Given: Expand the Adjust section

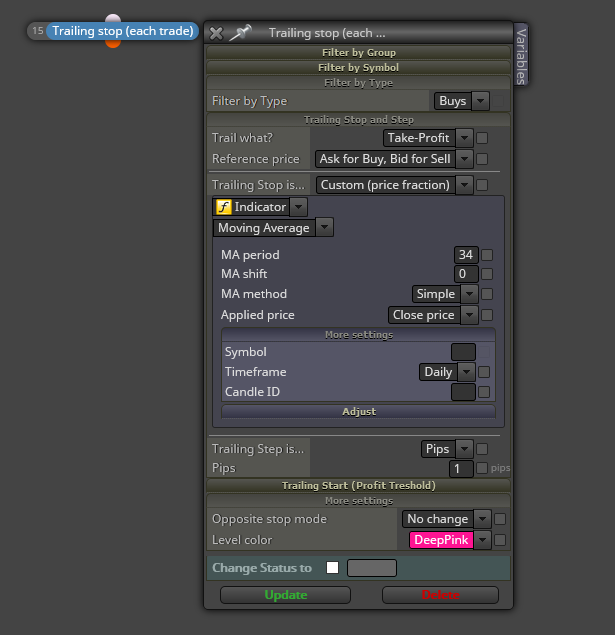Looking at the screenshot, I should coord(358,411).
